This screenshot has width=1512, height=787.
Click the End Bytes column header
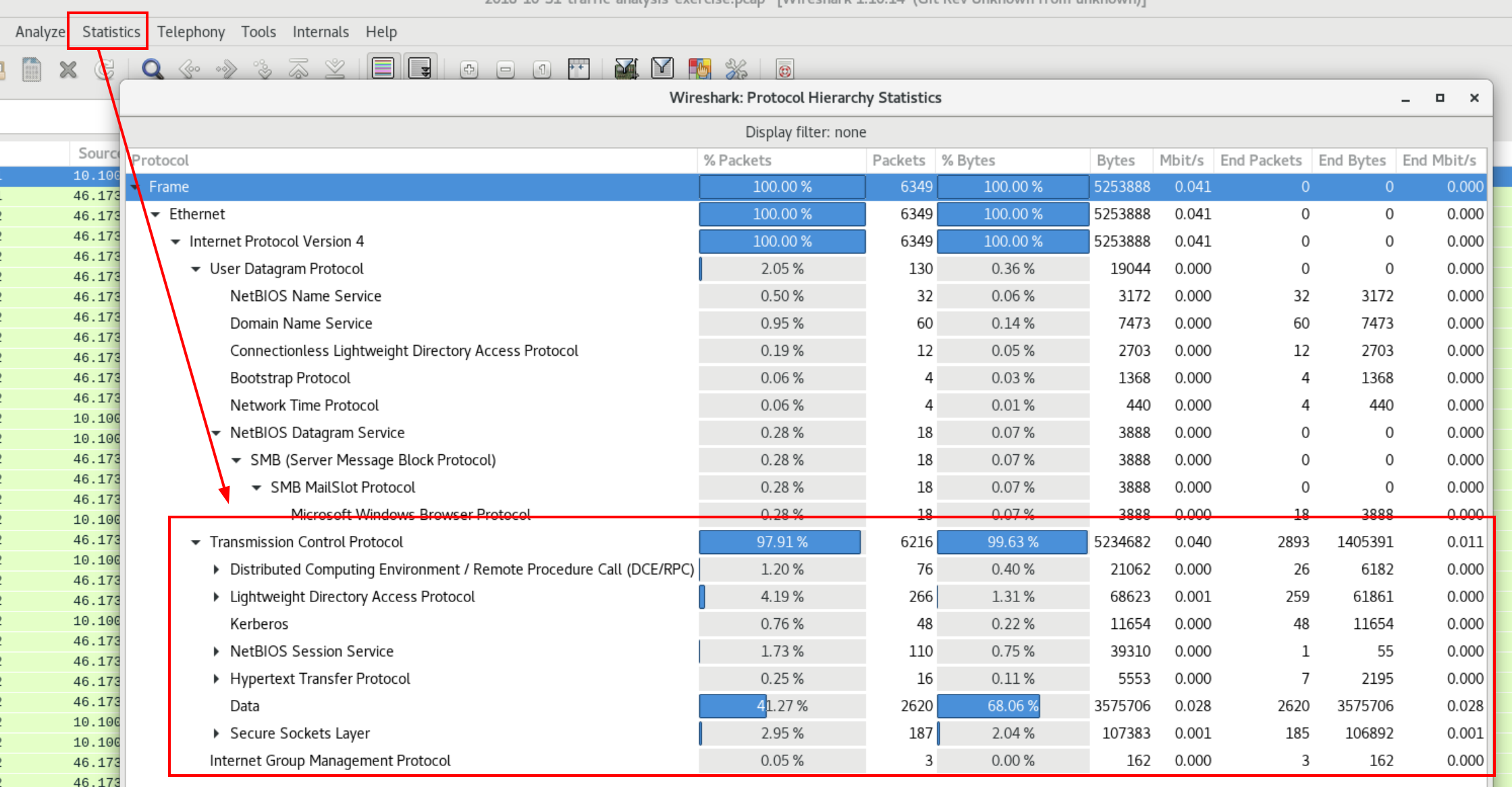point(1353,161)
